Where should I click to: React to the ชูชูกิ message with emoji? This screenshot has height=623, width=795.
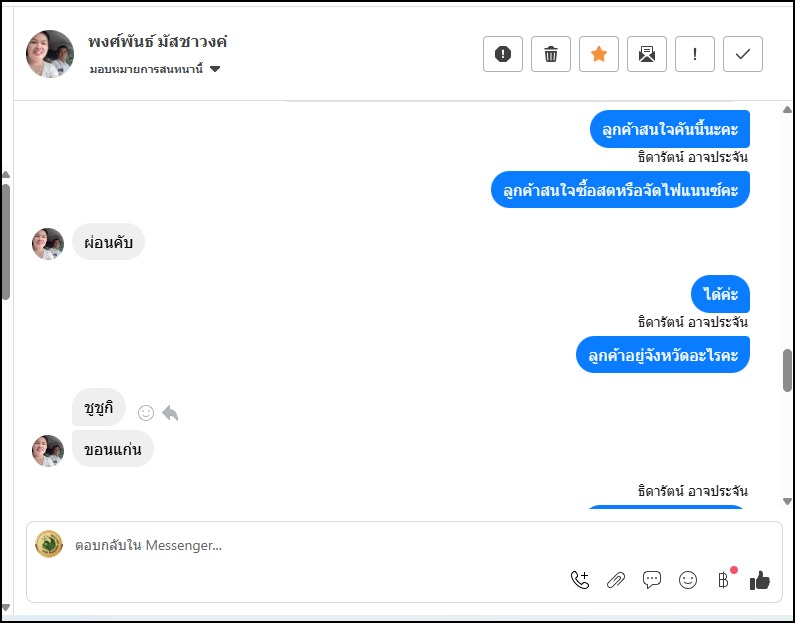[146, 413]
